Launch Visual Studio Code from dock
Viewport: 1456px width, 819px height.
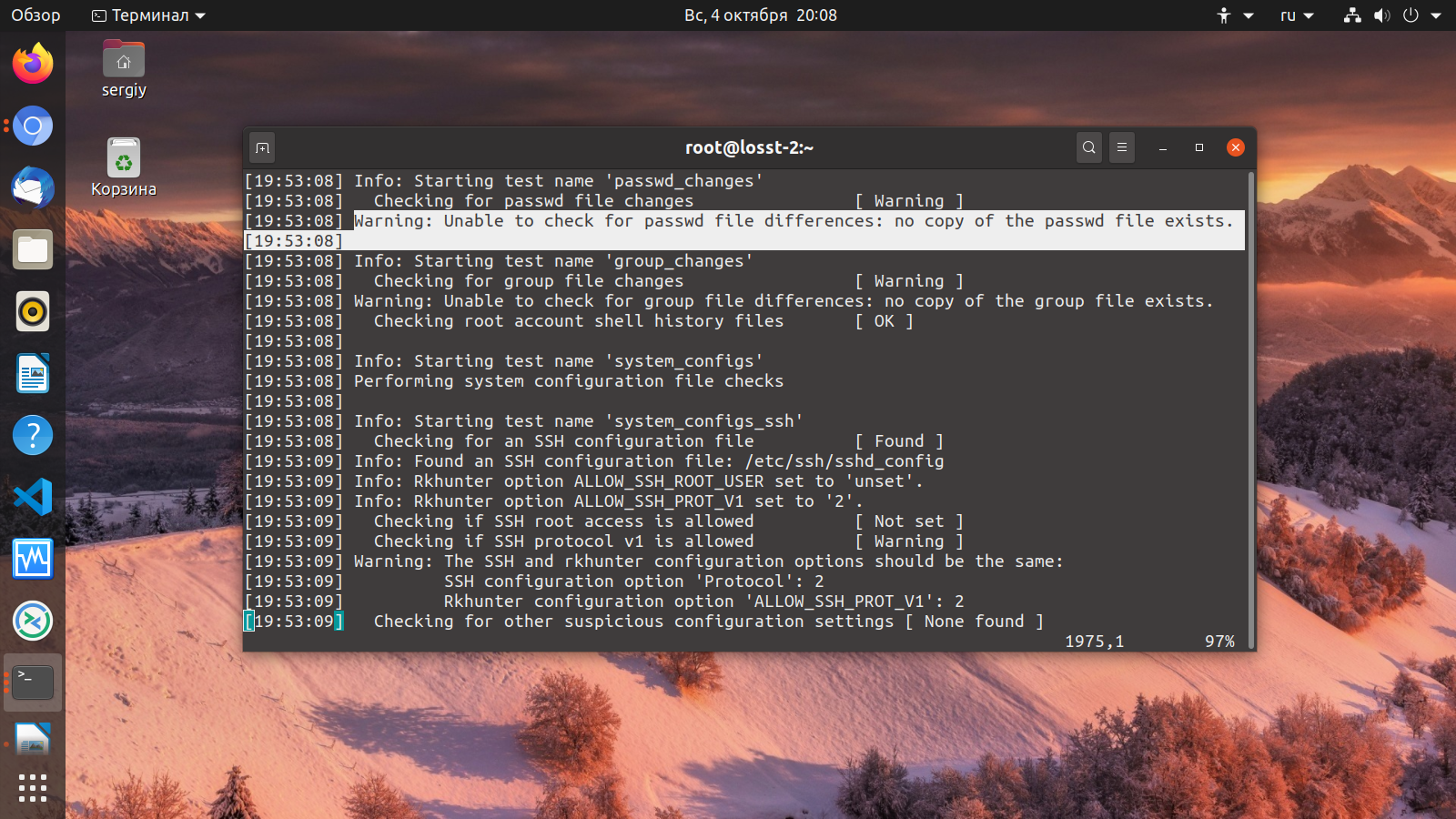coord(33,497)
